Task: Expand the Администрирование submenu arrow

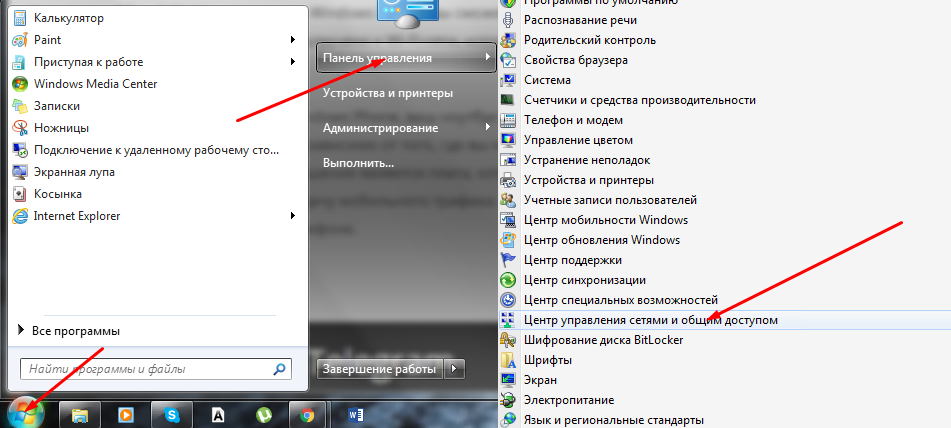Action: [x=488, y=128]
